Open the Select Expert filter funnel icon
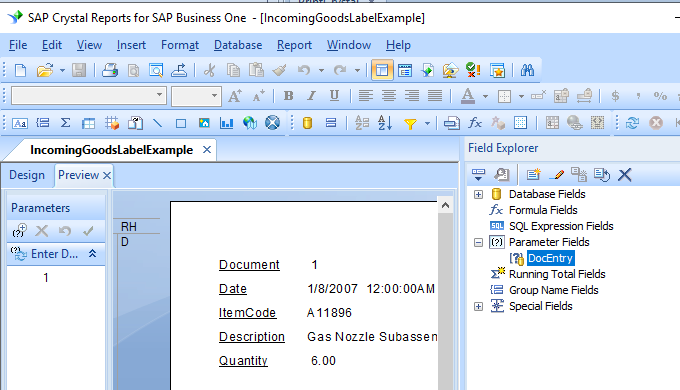 410,124
